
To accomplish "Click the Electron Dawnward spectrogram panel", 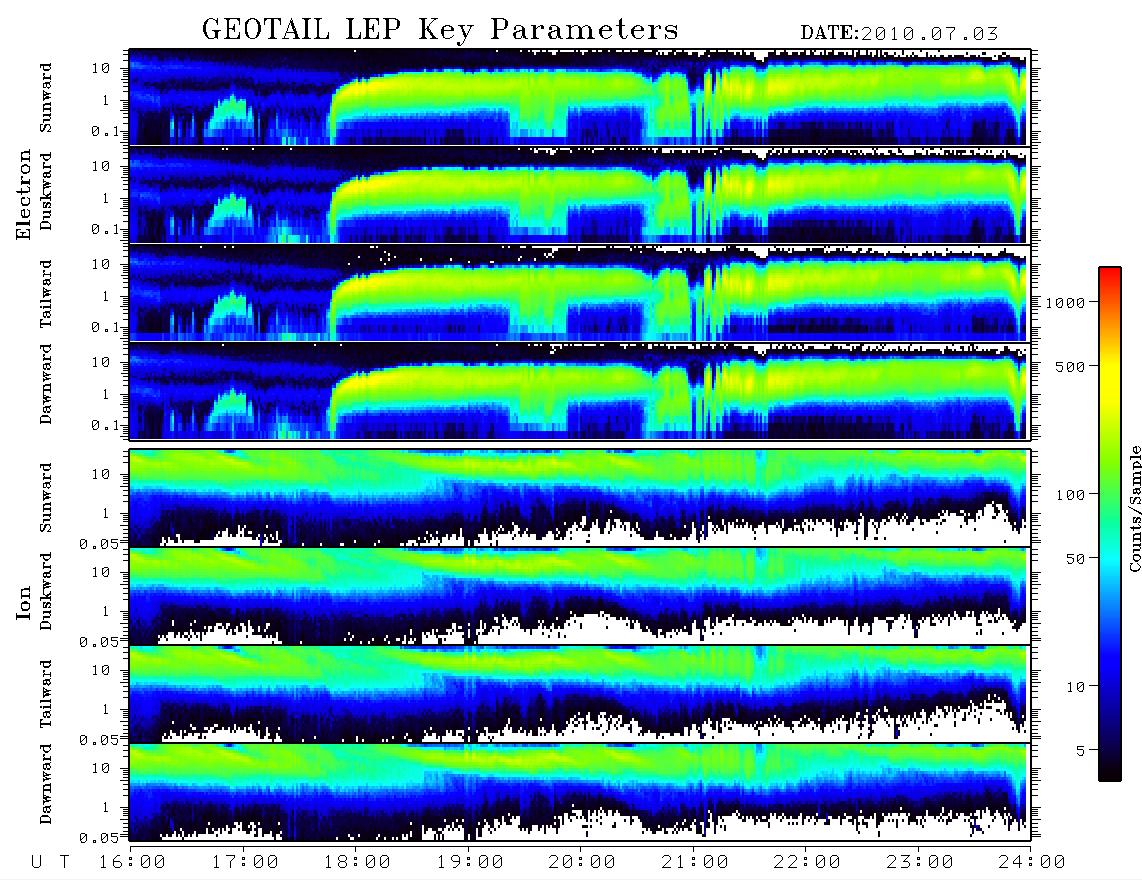I will point(579,391).
